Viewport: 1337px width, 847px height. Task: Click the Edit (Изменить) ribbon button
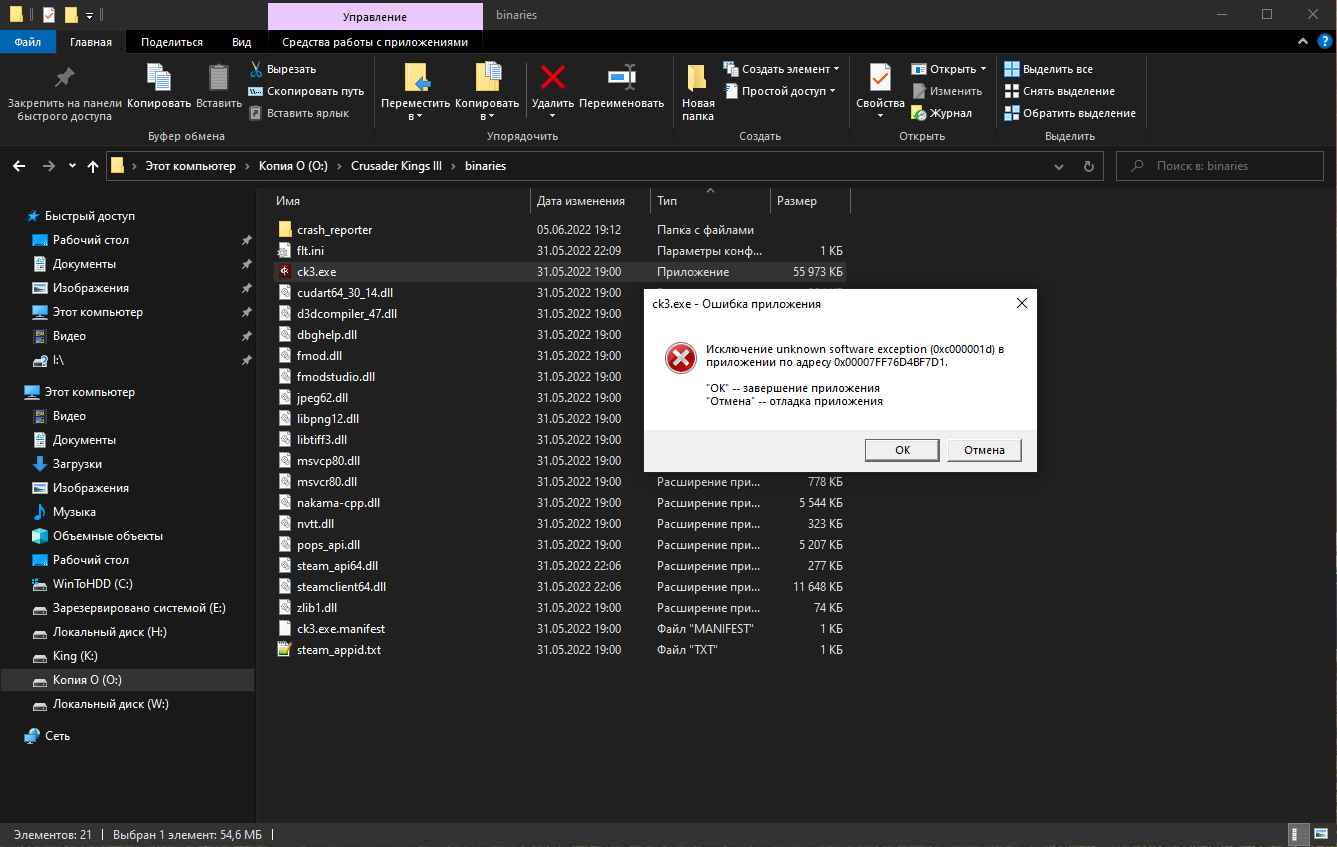pyautogui.click(x=946, y=91)
